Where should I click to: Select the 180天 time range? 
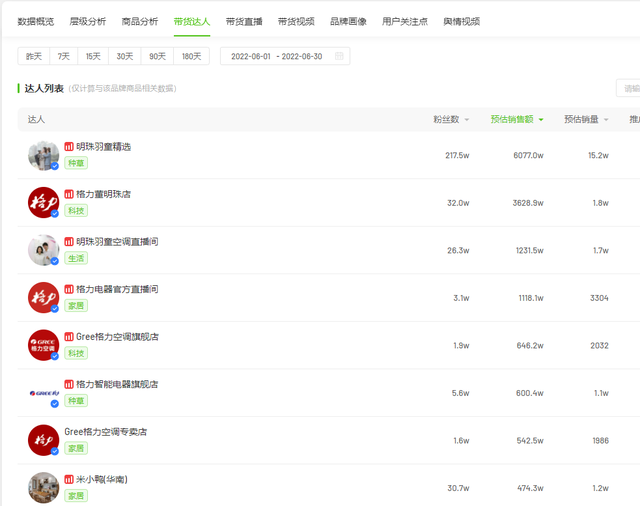(x=191, y=56)
